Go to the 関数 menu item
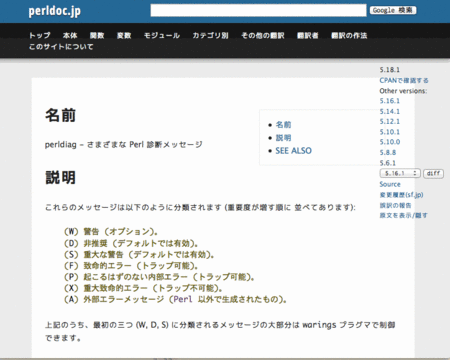The image size is (450, 360). click(97, 35)
